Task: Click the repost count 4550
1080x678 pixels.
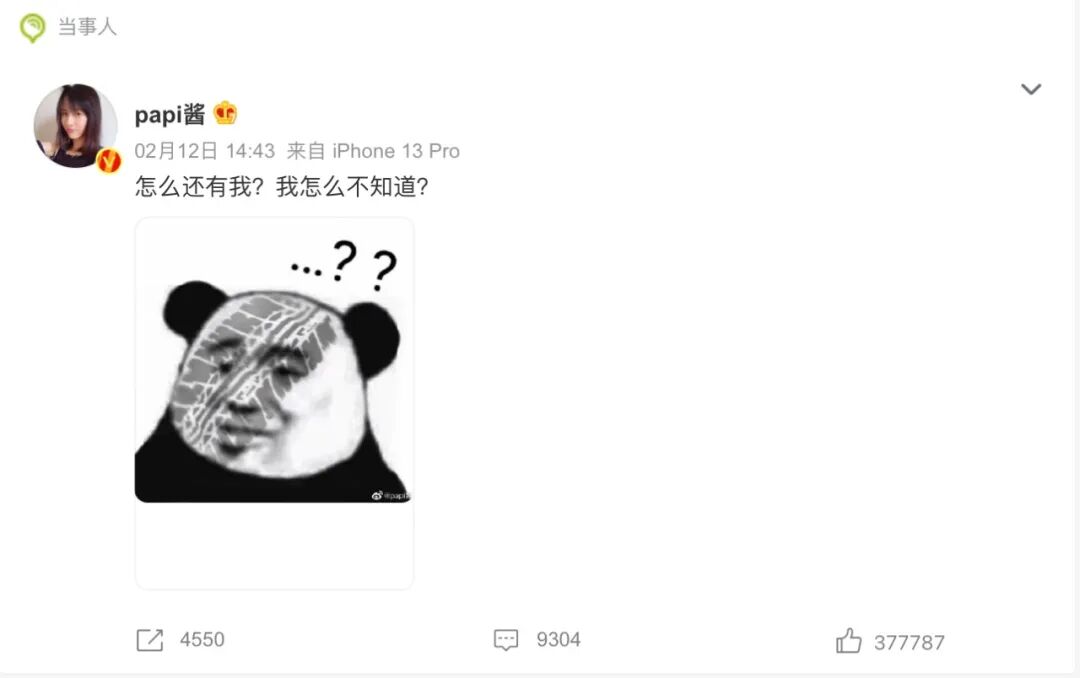Action: 202,639
